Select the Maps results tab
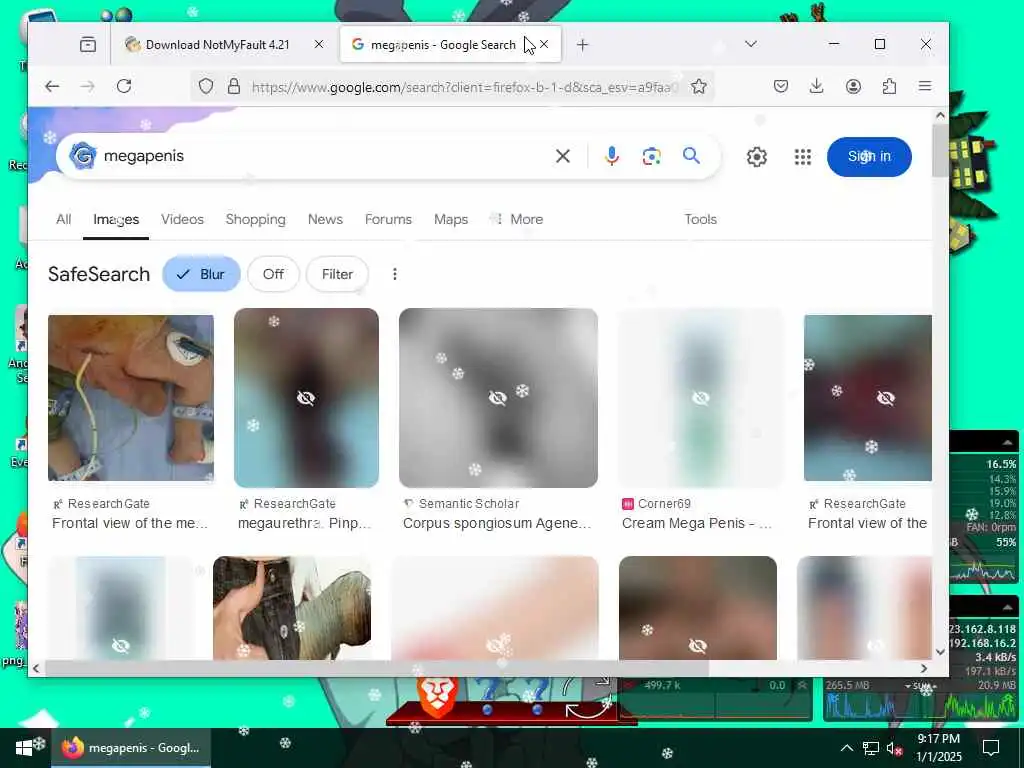Image resolution: width=1024 pixels, height=768 pixels. coord(451,219)
